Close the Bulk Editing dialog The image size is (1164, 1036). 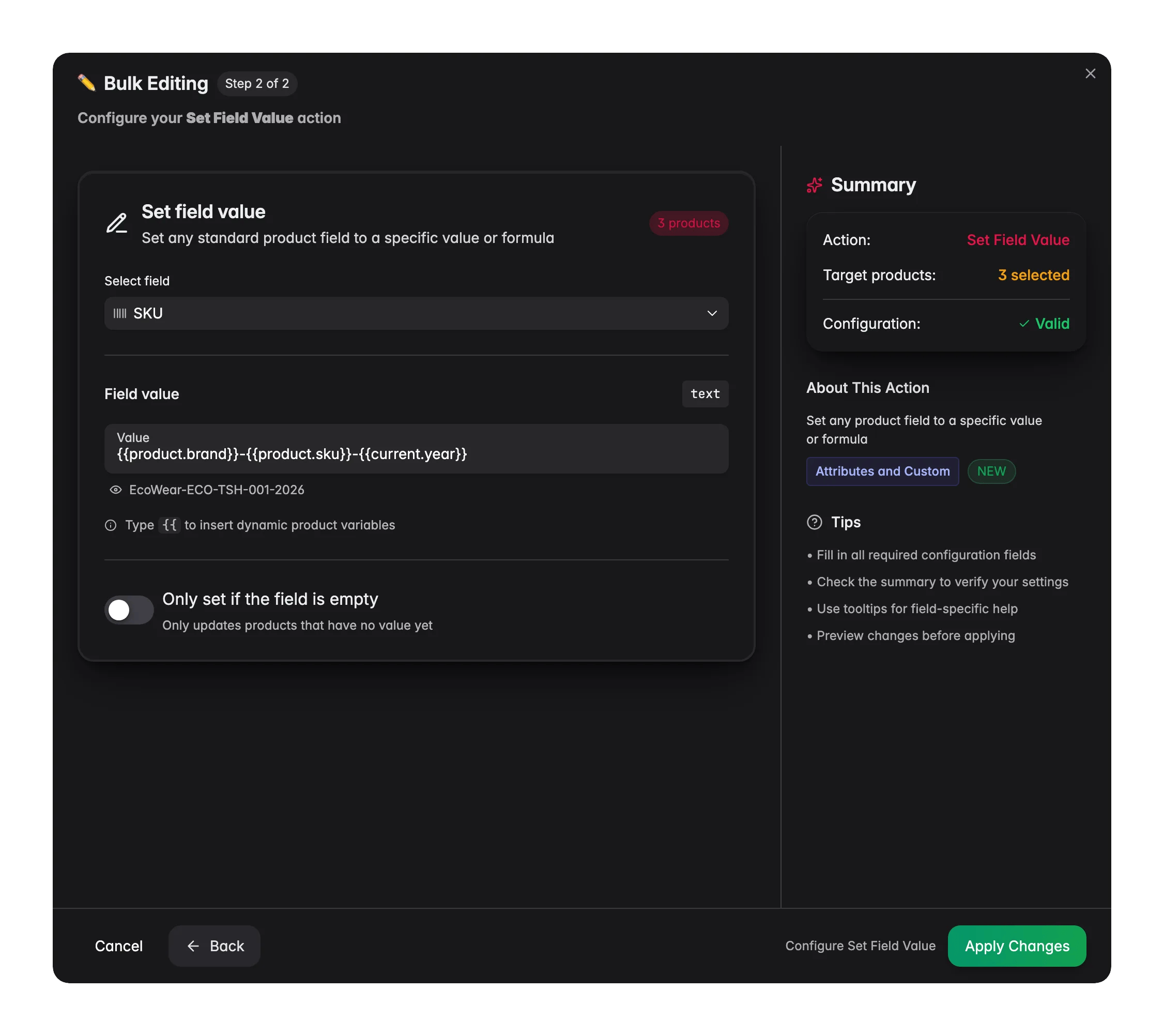point(1090,73)
